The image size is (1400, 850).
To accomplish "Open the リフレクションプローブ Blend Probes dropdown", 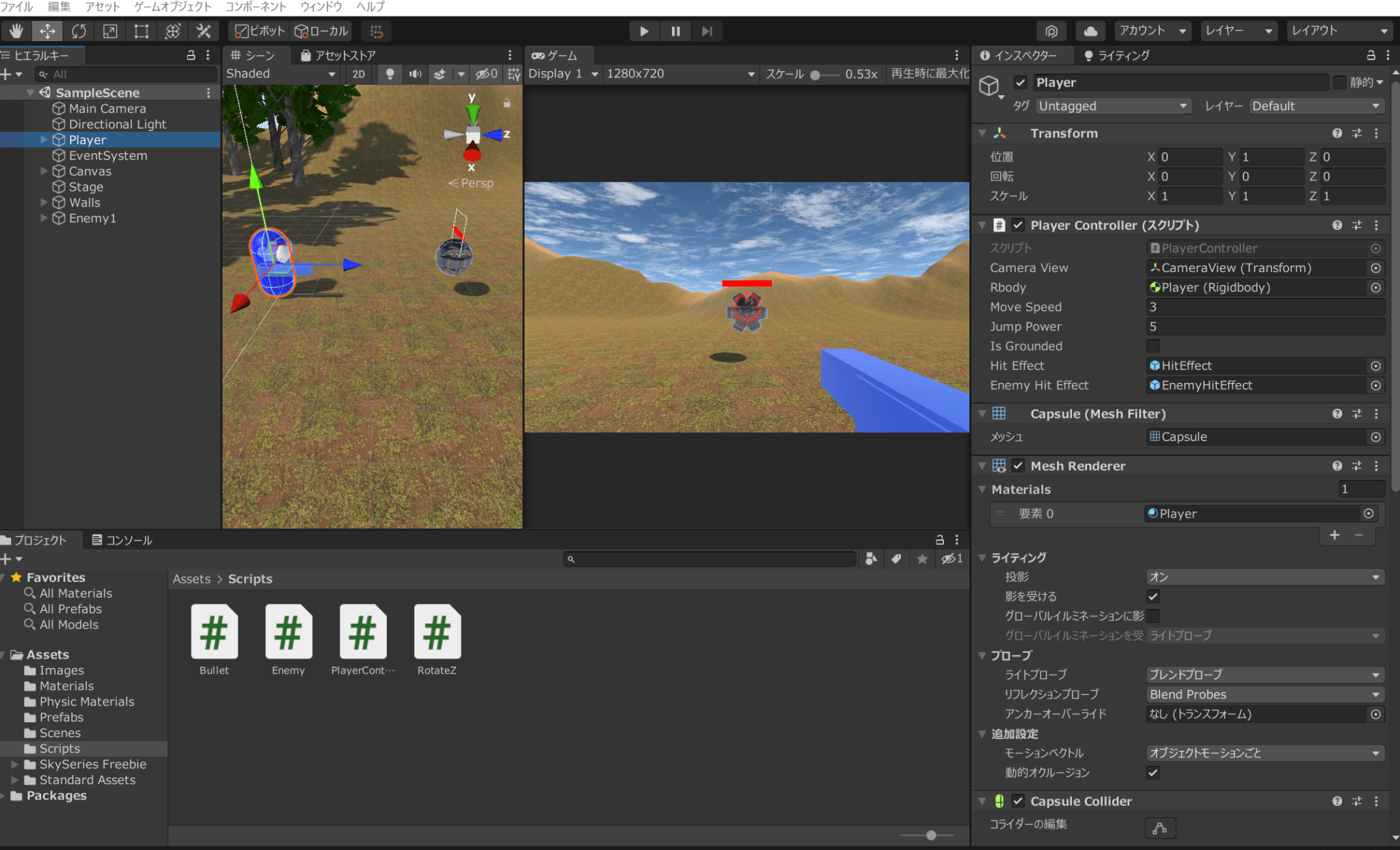I will coord(1264,694).
